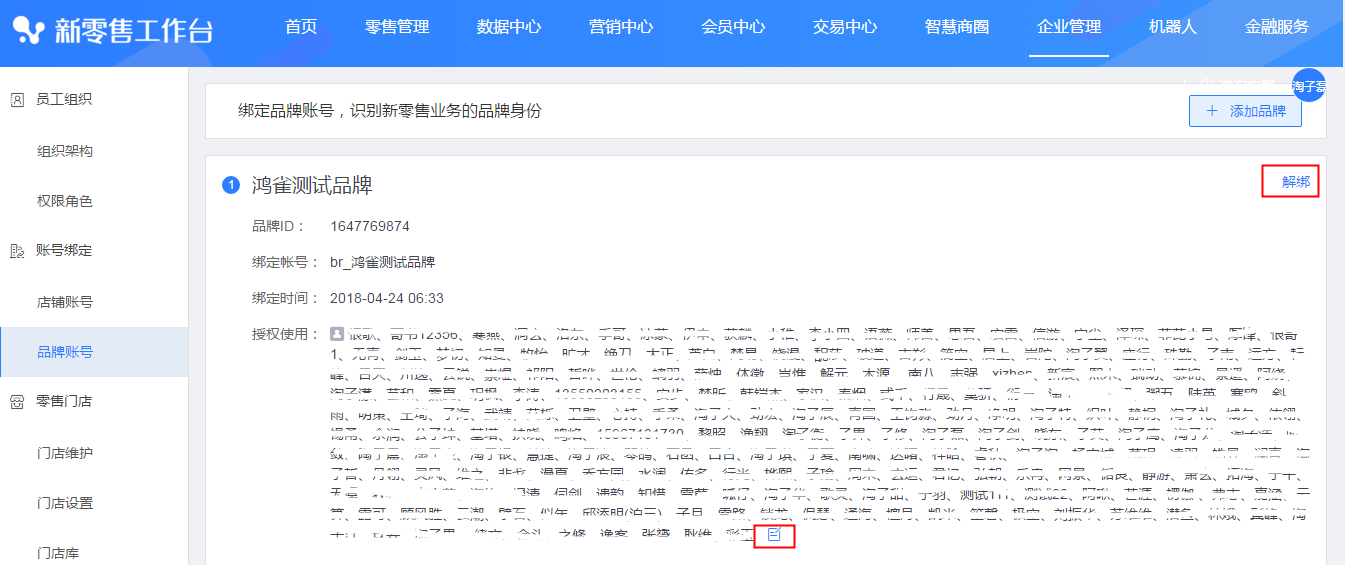Open 权限角色 in the sidebar

click(65, 201)
